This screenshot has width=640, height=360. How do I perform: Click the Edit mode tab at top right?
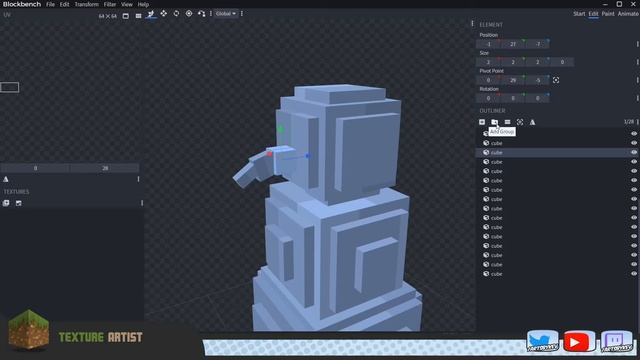pyautogui.click(x=593, y=14)
